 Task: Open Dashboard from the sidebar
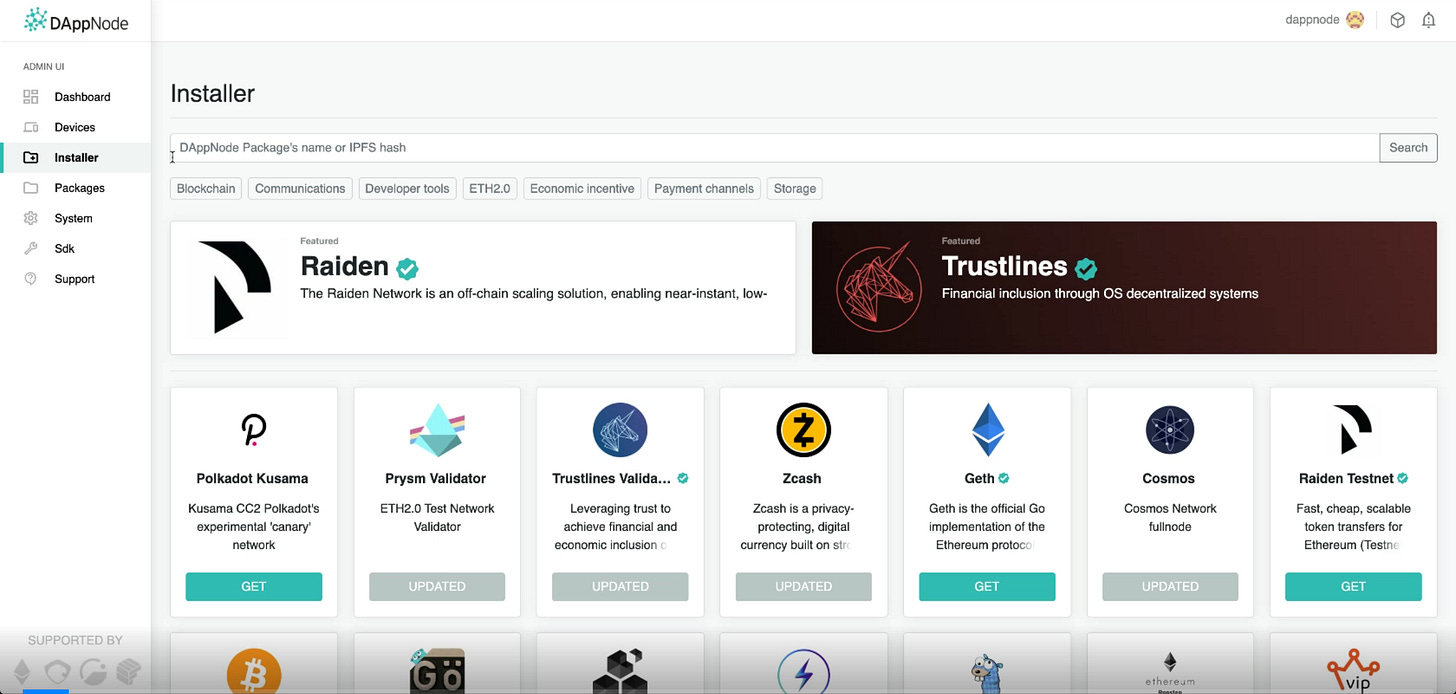(82, 97)
